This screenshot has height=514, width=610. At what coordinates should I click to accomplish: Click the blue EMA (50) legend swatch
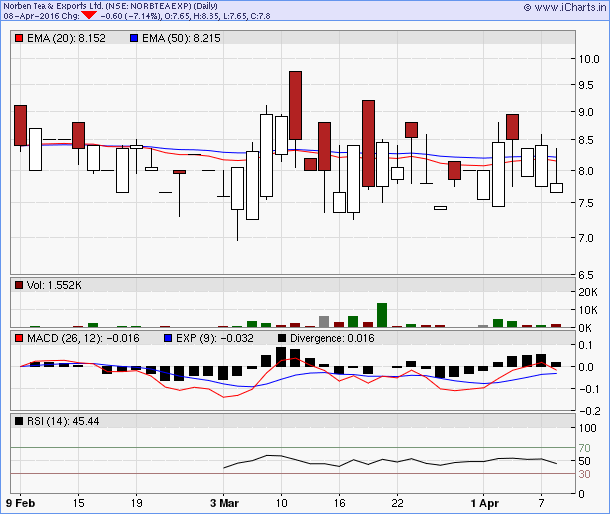[x=134, y=38]
